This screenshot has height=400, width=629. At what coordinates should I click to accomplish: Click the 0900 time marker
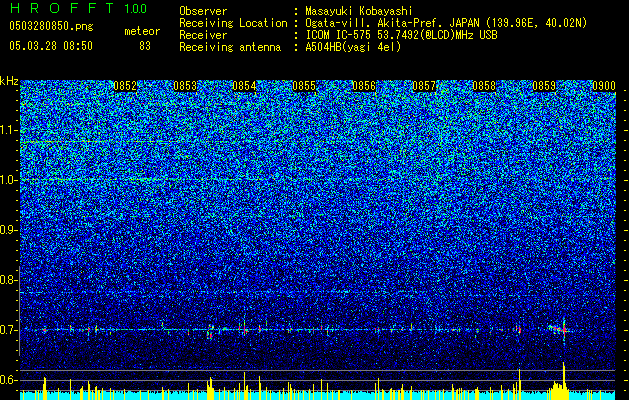604,86
